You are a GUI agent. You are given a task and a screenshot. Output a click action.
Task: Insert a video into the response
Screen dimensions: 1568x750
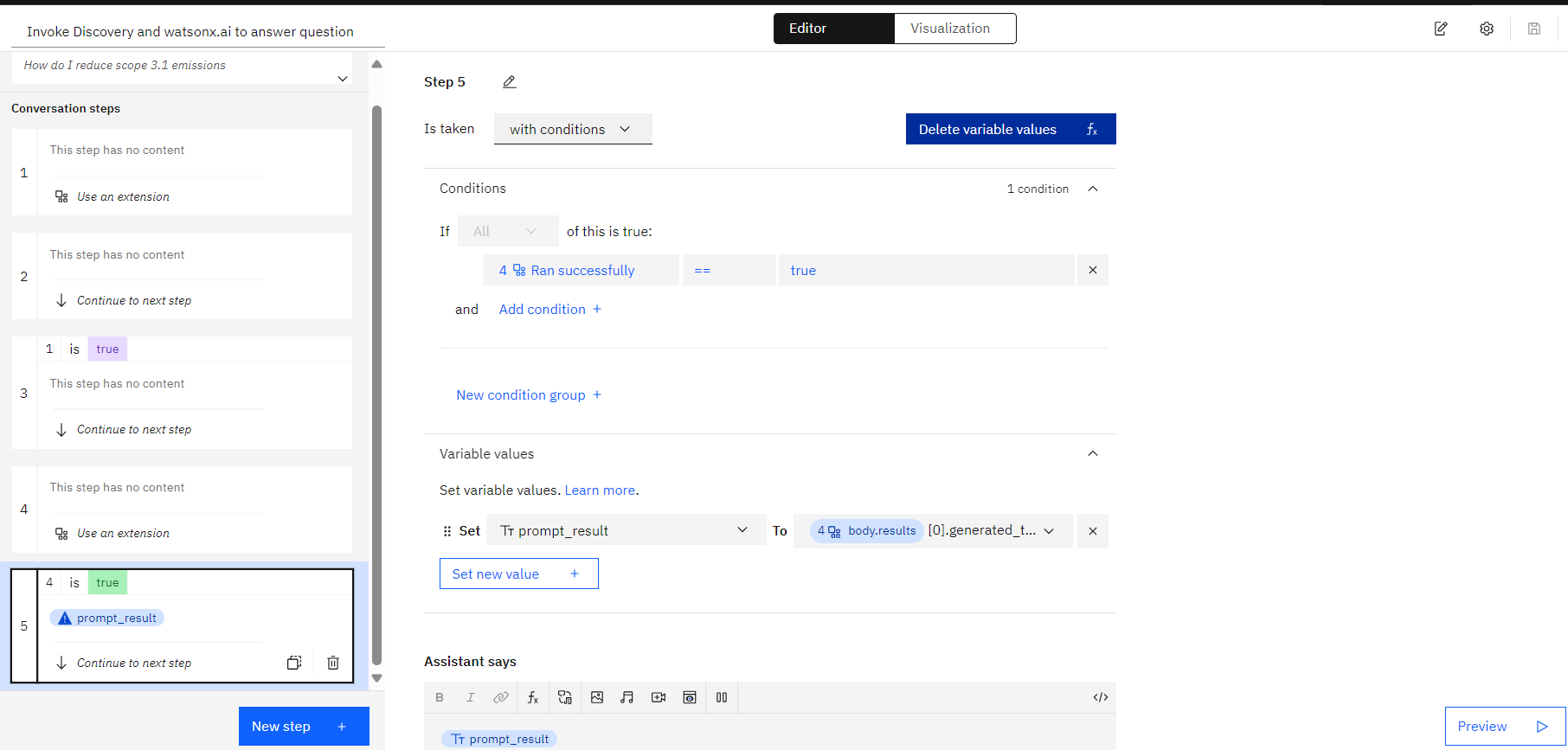point(659,697)
